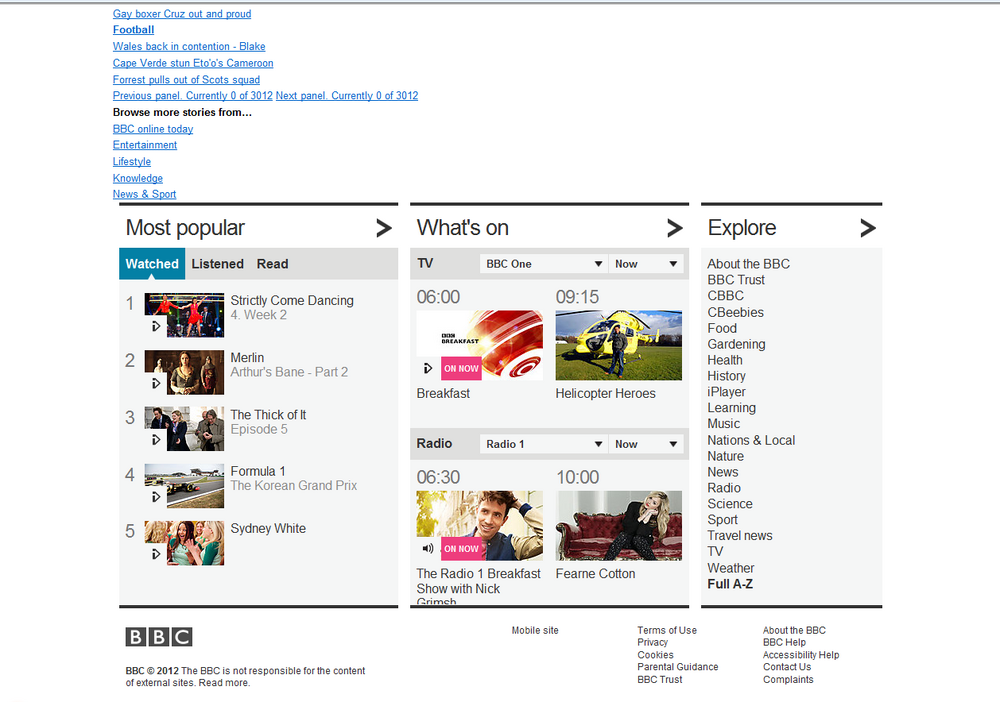Open Breakfast programme title link
Screen dimensions: 1000x702
(443, 393)
